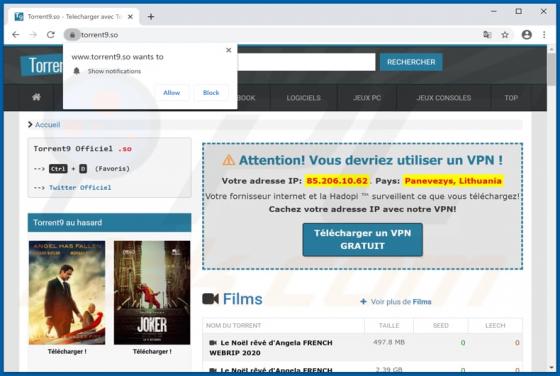The width and height of the screenshot is (560, 376).
Task: Click the NOM DU TORRENT column header
Action: pos(233,325)
